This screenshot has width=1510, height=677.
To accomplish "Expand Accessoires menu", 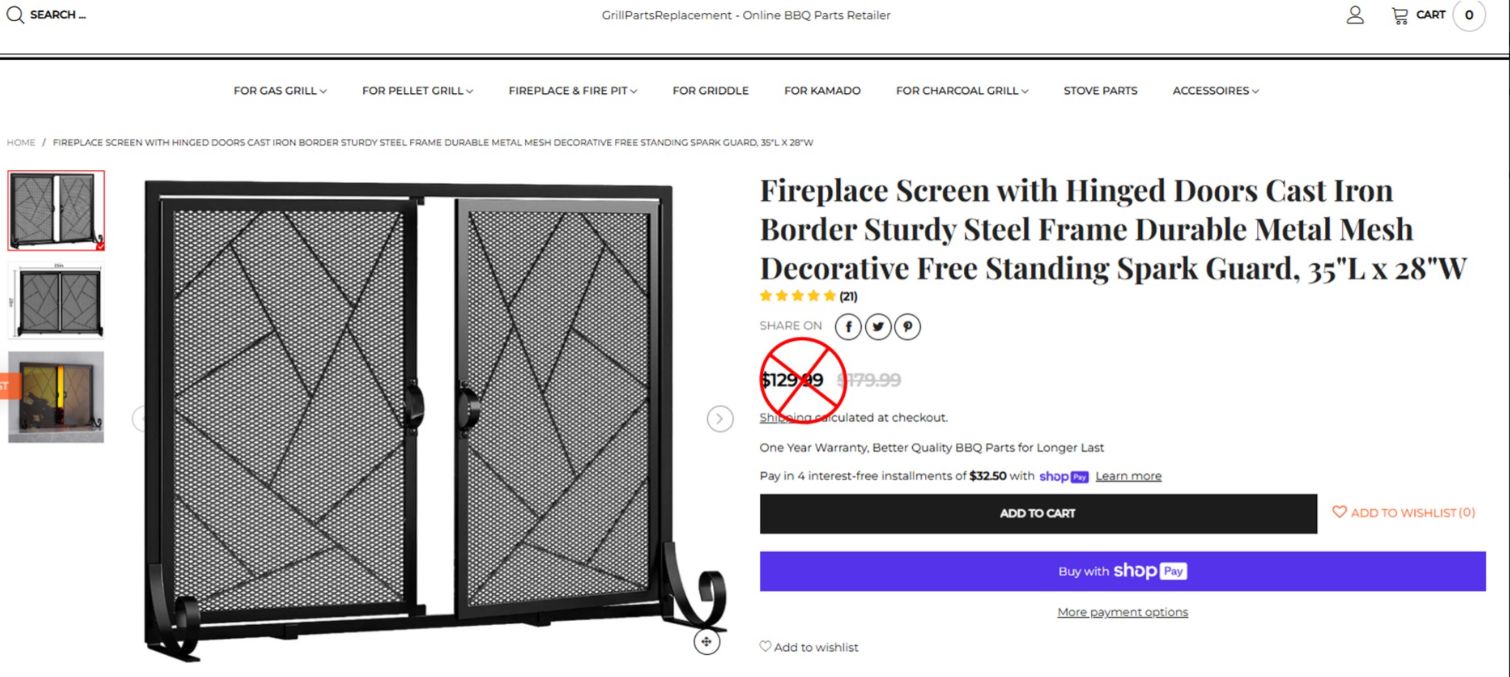I will coord(1216,91).
